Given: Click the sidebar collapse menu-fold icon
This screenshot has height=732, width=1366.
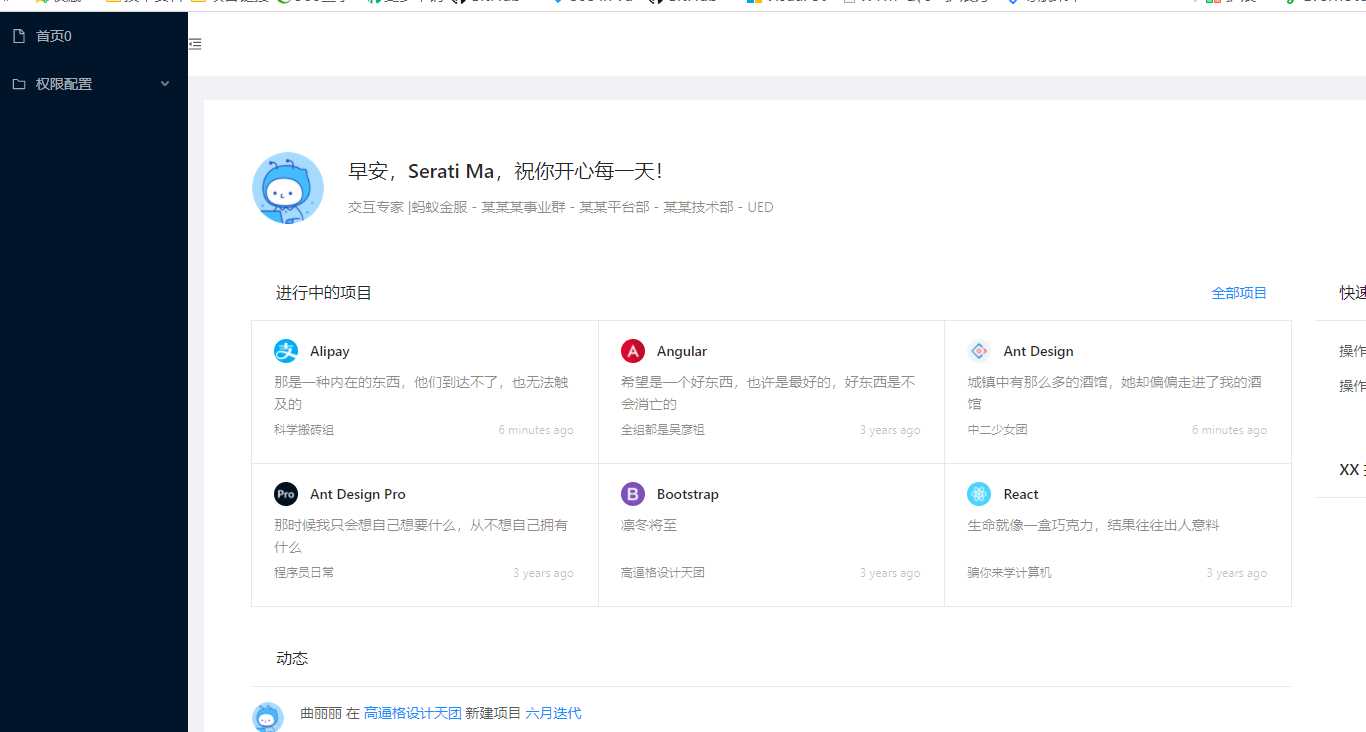Looking at the screenshot, I should coord(195,44).
